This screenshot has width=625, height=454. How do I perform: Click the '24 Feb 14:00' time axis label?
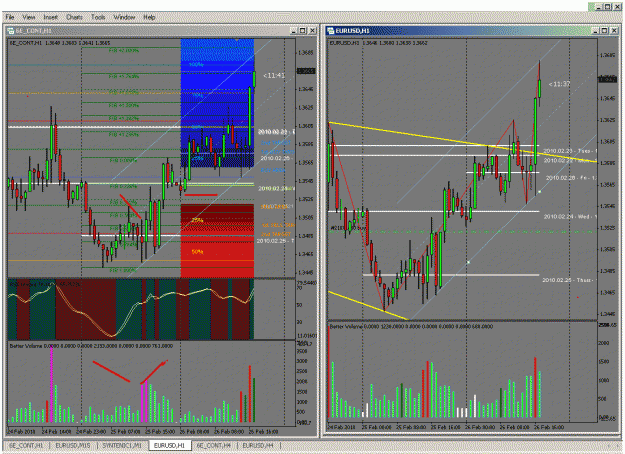[x=57, y=431]
